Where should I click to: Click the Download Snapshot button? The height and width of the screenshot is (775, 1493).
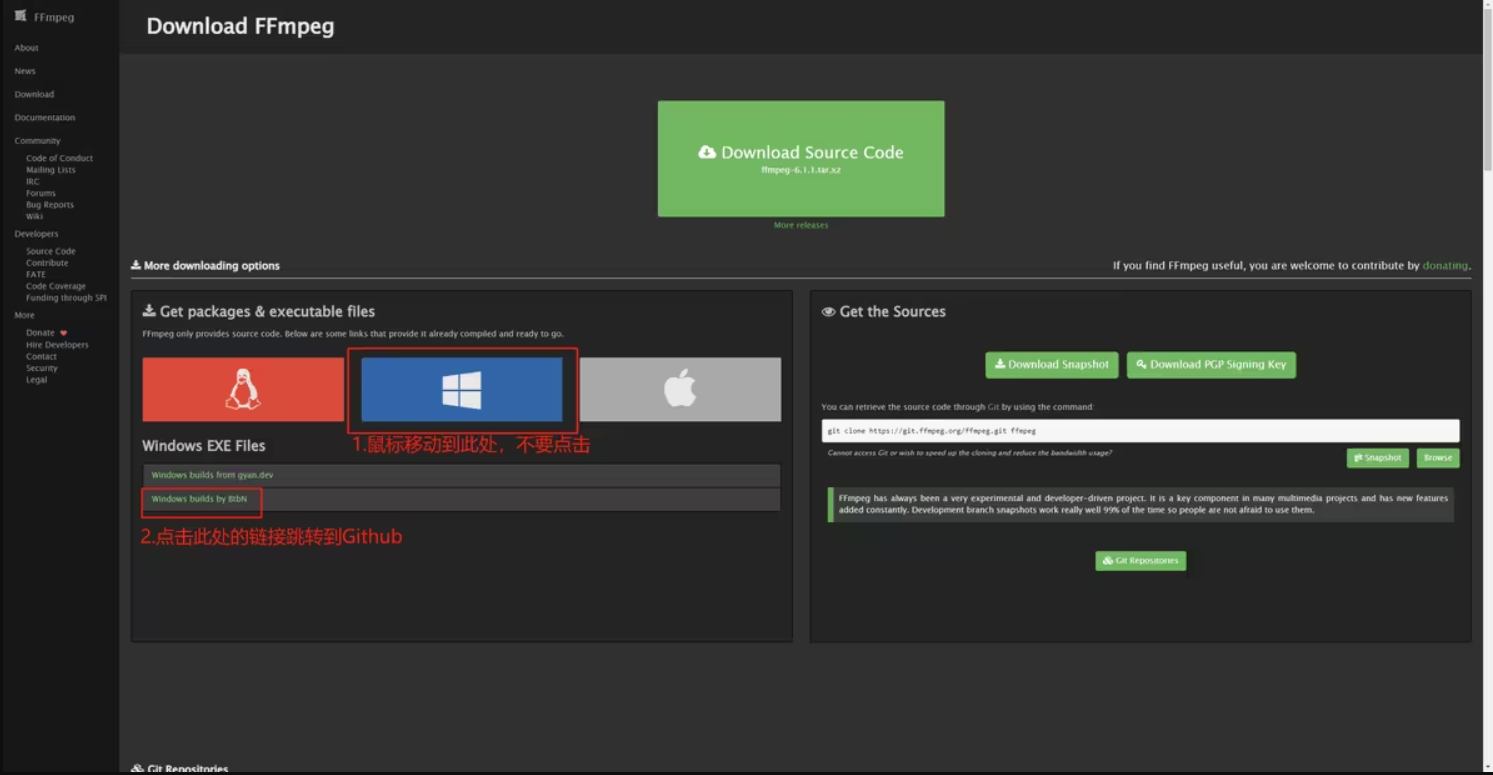1052,365
